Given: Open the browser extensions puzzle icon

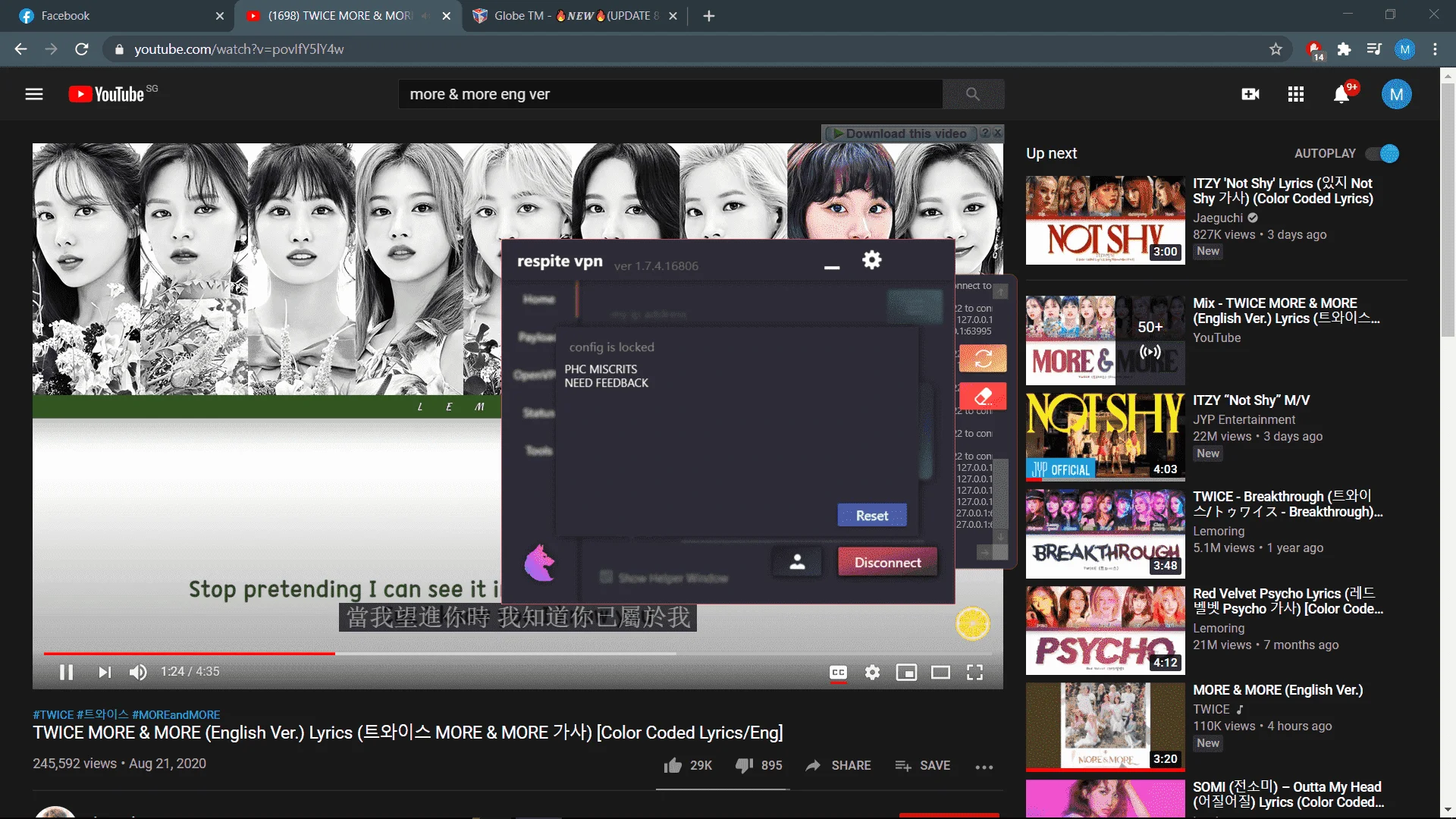Looking at the screenshot, I should (1344, 49).
